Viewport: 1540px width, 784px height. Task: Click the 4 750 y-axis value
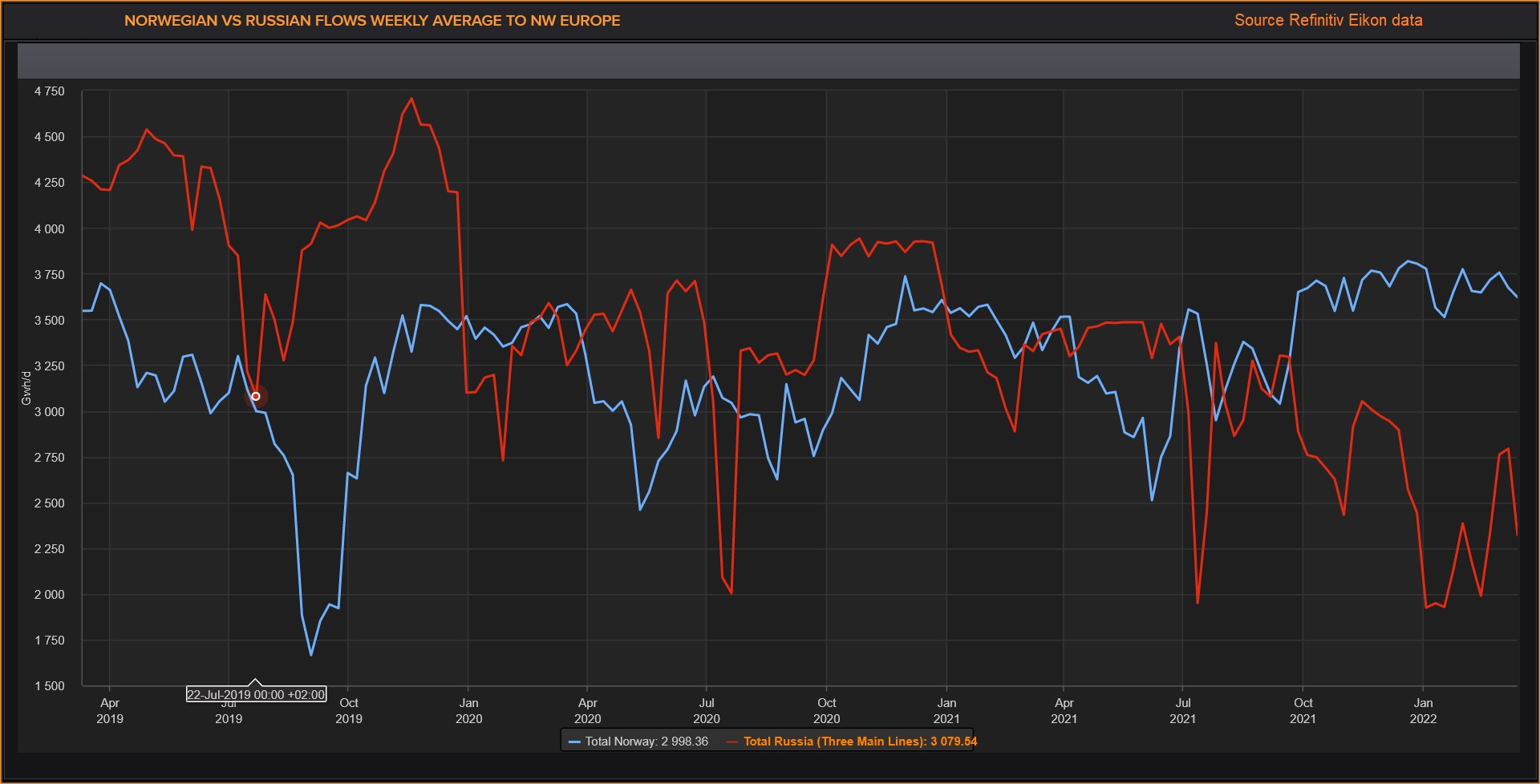(49, 91)
